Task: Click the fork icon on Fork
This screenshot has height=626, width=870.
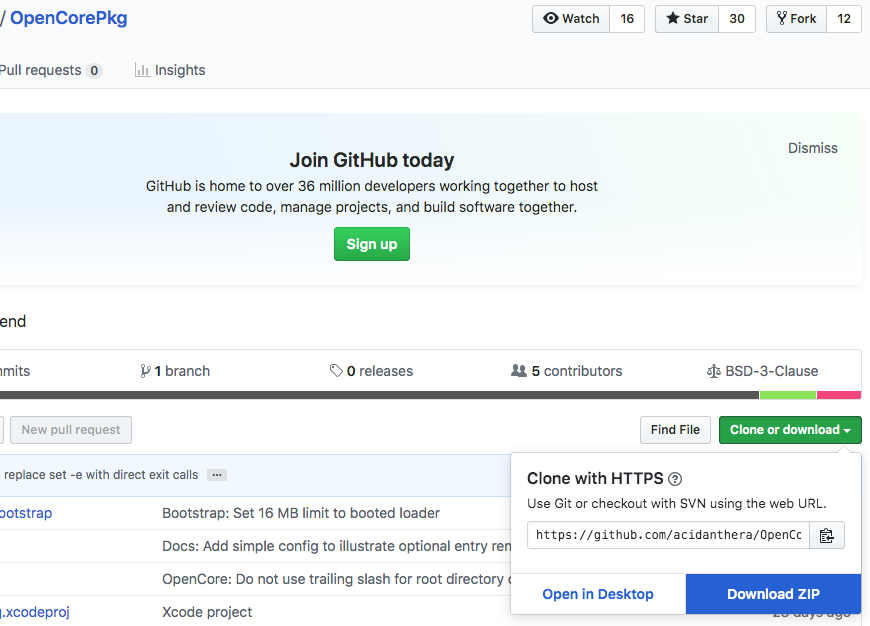Action: coord(782,18)
